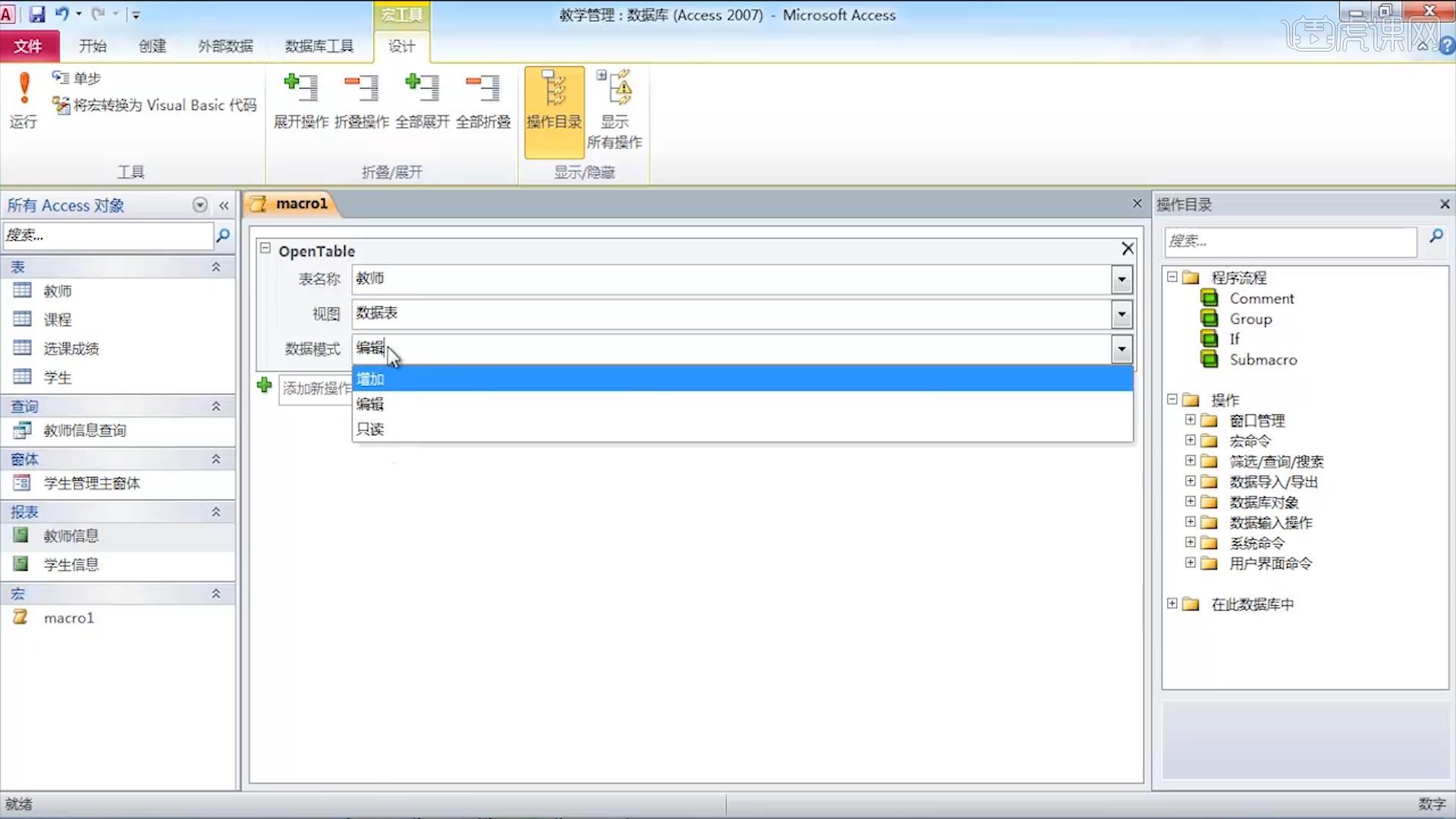The height and width of the screenshot is (819, 1456).
Task: Collapse the navigation pane with double chevron
Action: pyautogui.click(x=224, y=206)
